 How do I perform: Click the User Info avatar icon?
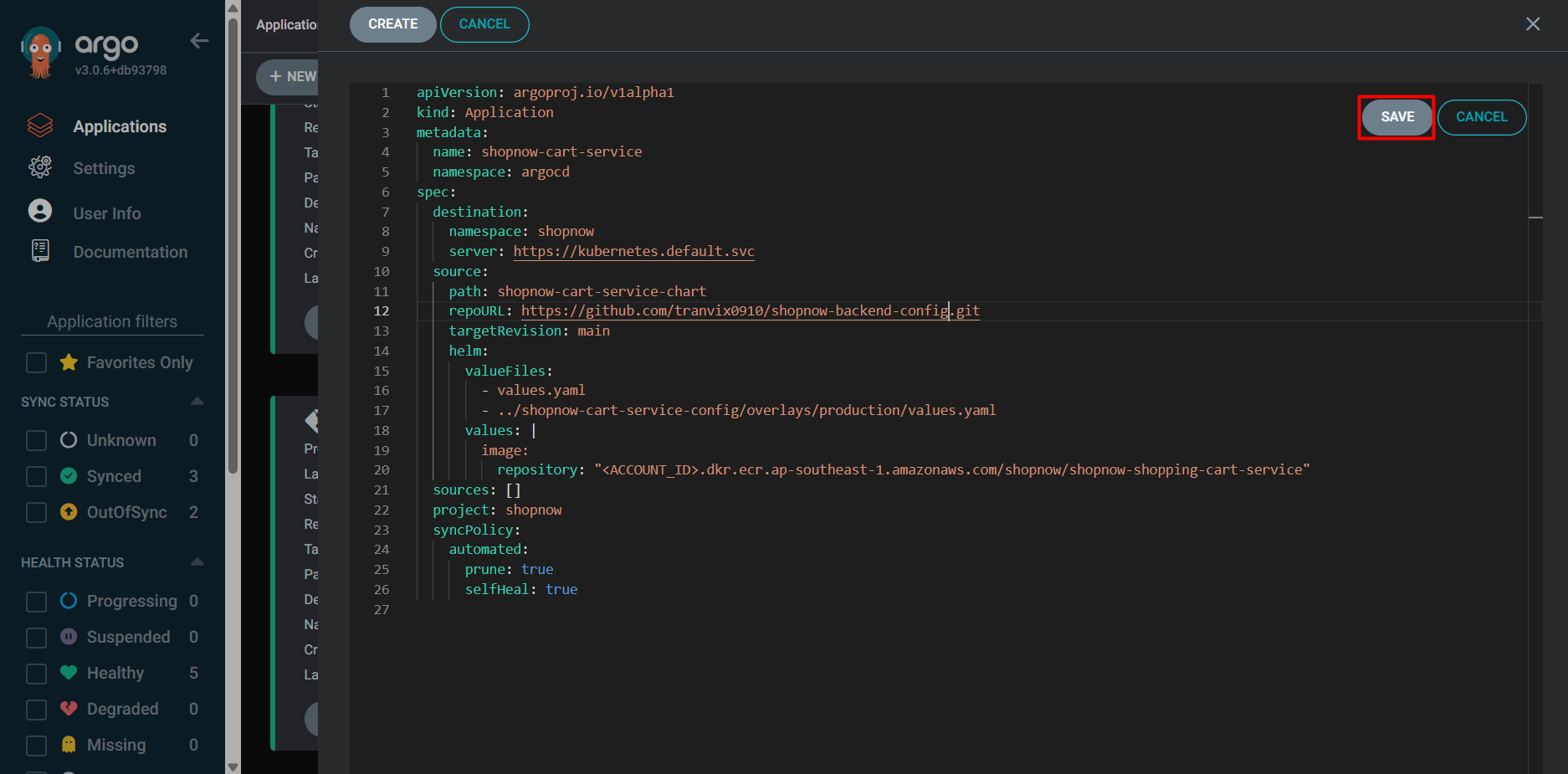tap(40, 211)
